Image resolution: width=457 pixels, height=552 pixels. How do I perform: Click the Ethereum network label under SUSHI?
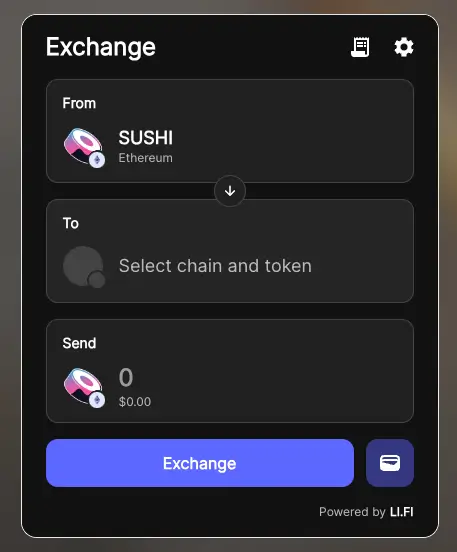[x=145, y=158]
